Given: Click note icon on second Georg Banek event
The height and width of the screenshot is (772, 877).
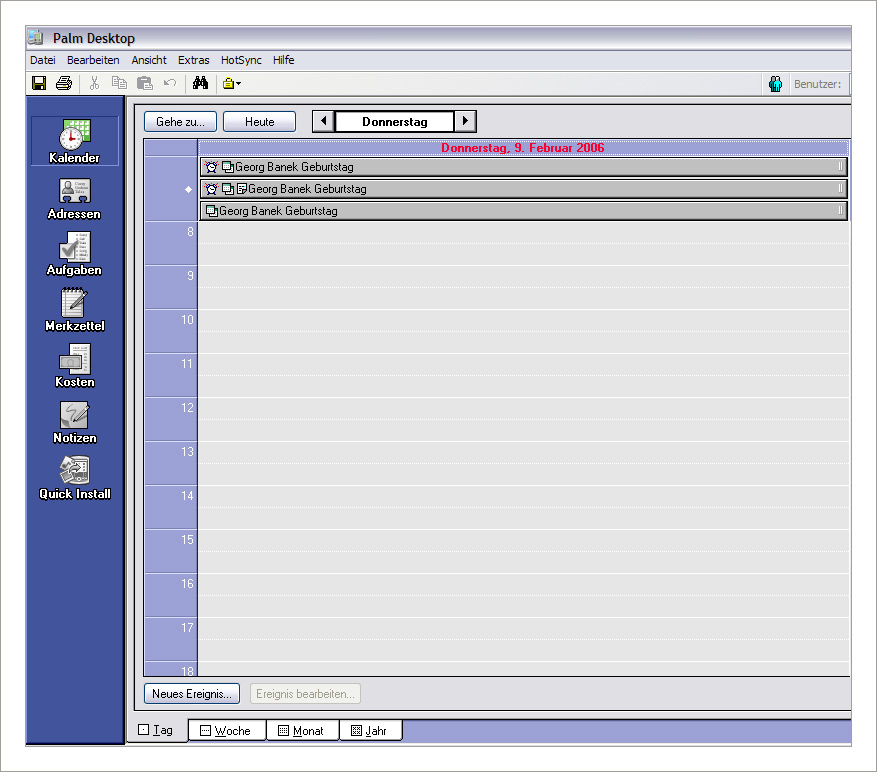Looking at the screenshot, I should [x=242, y=189].
